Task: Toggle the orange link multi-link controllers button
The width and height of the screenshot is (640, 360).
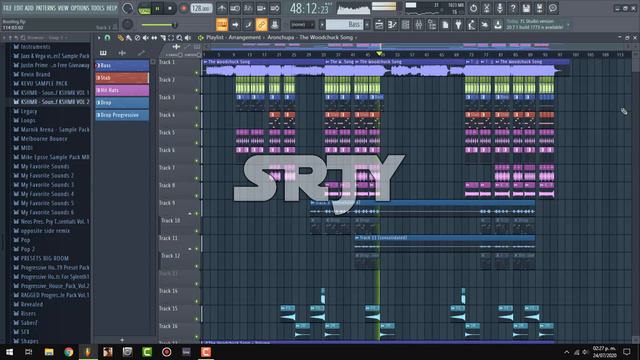Action: (x=261, y=25)
